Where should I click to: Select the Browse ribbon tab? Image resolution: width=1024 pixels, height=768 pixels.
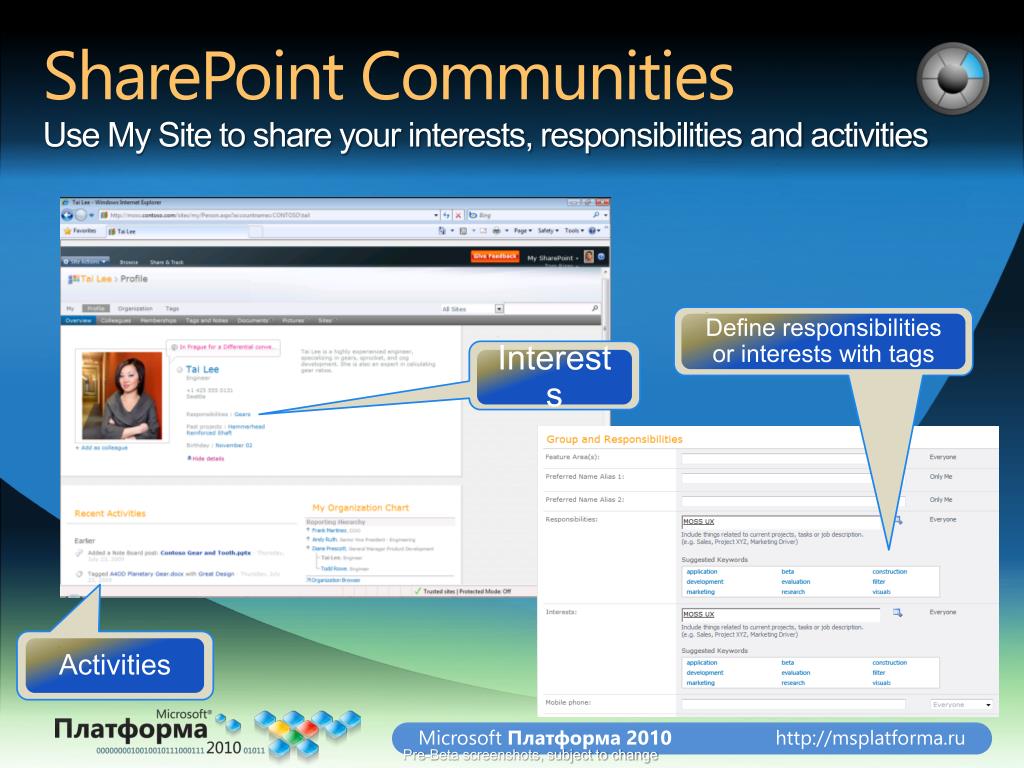click(129, 262)
